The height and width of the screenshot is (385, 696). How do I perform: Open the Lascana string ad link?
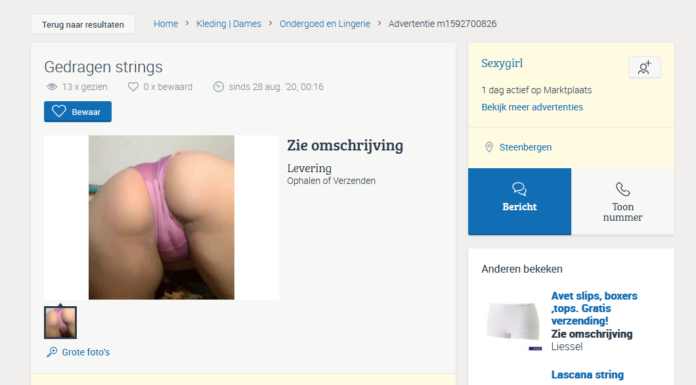click(587, 375)
